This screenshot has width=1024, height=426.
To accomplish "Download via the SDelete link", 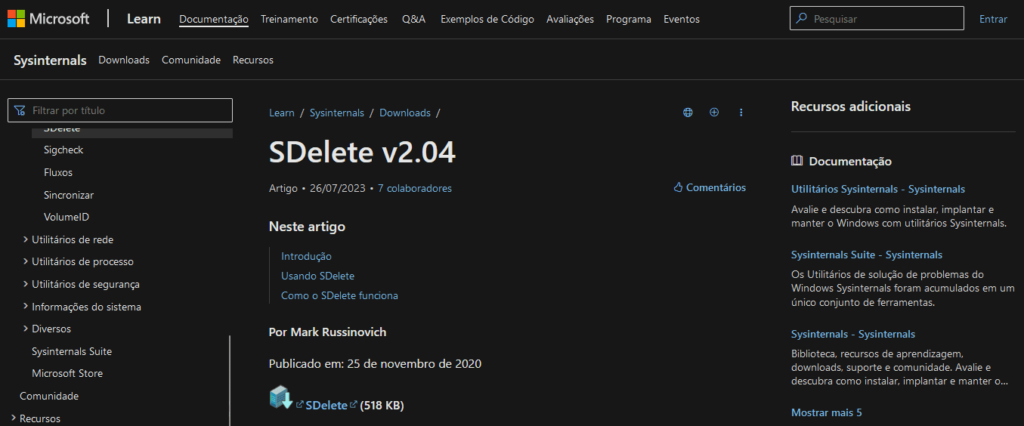I will [x=327, y=405].
